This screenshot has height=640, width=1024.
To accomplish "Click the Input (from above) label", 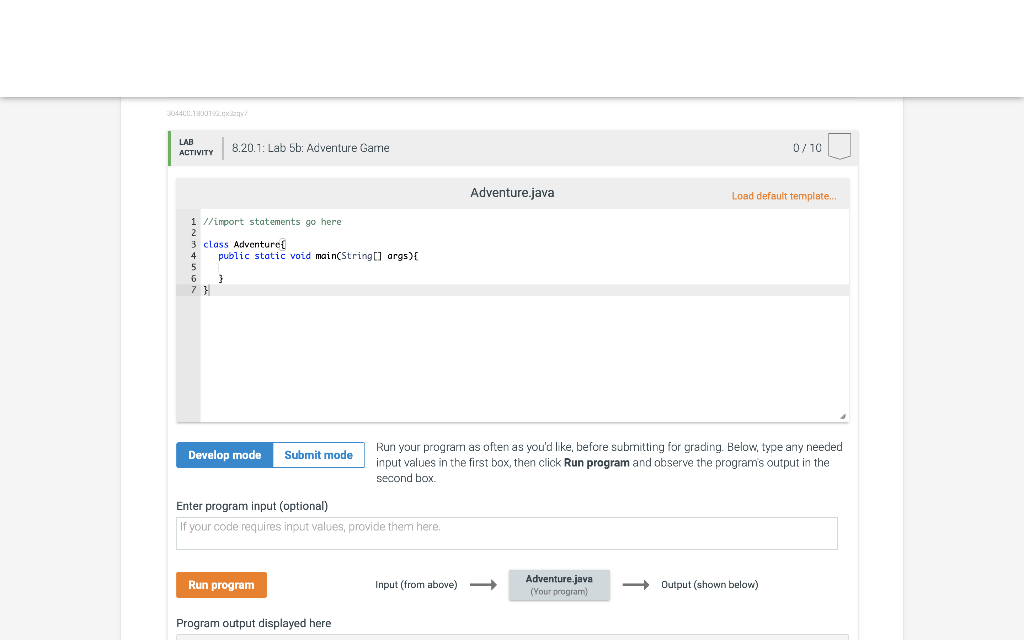I will point(416,584).
